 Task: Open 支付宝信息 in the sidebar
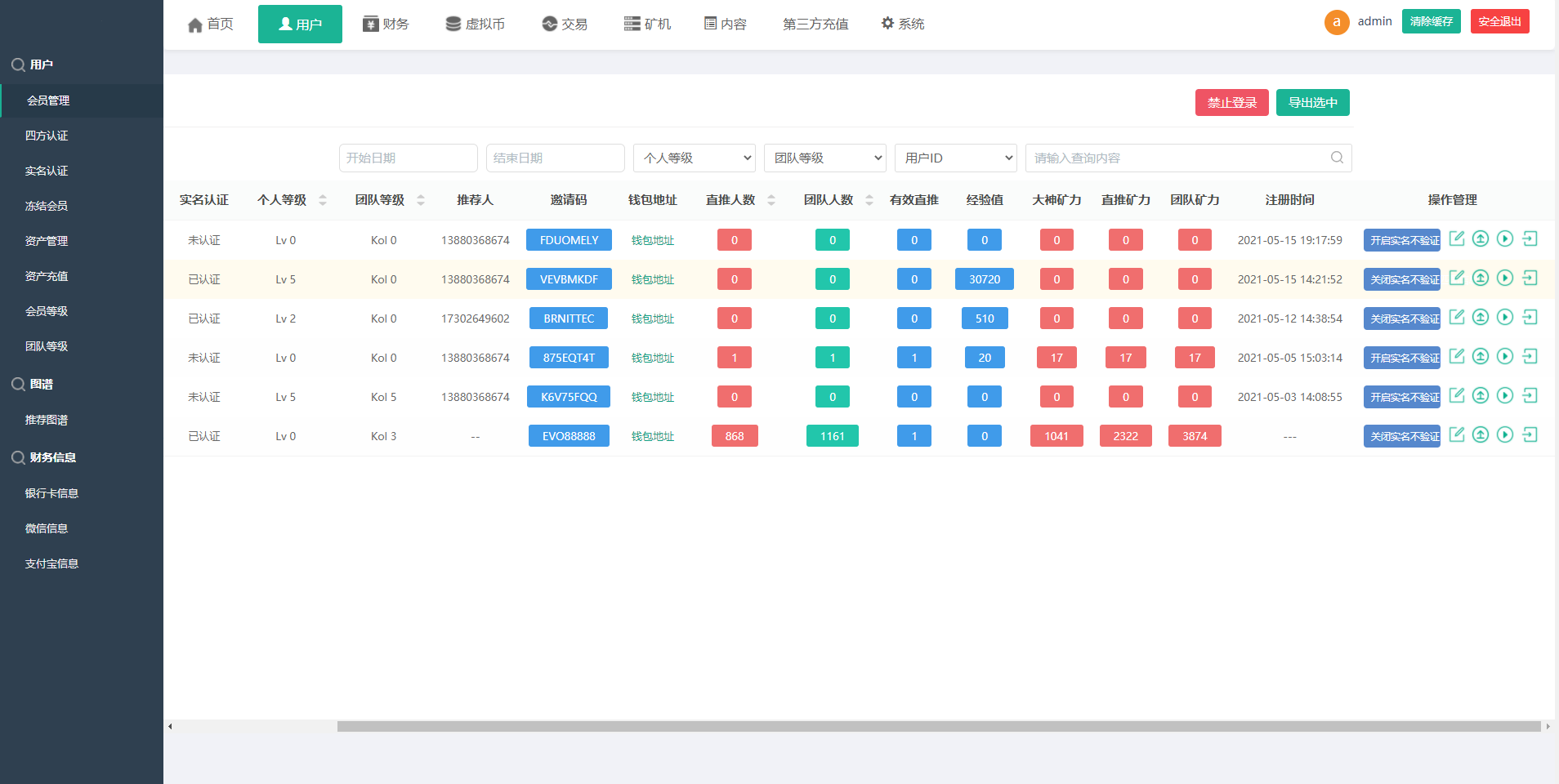[51, 563]
